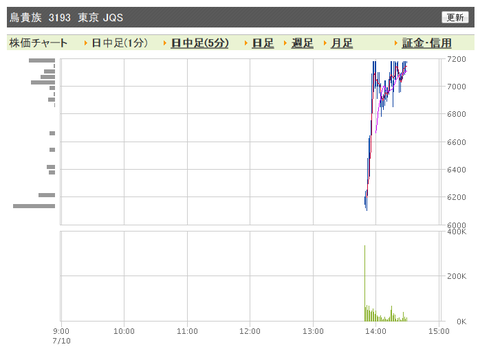Click the 鳥貴族 3193 東京 JQS title
Viewport: 480px width, 360px height.
(x=66, y=17)
